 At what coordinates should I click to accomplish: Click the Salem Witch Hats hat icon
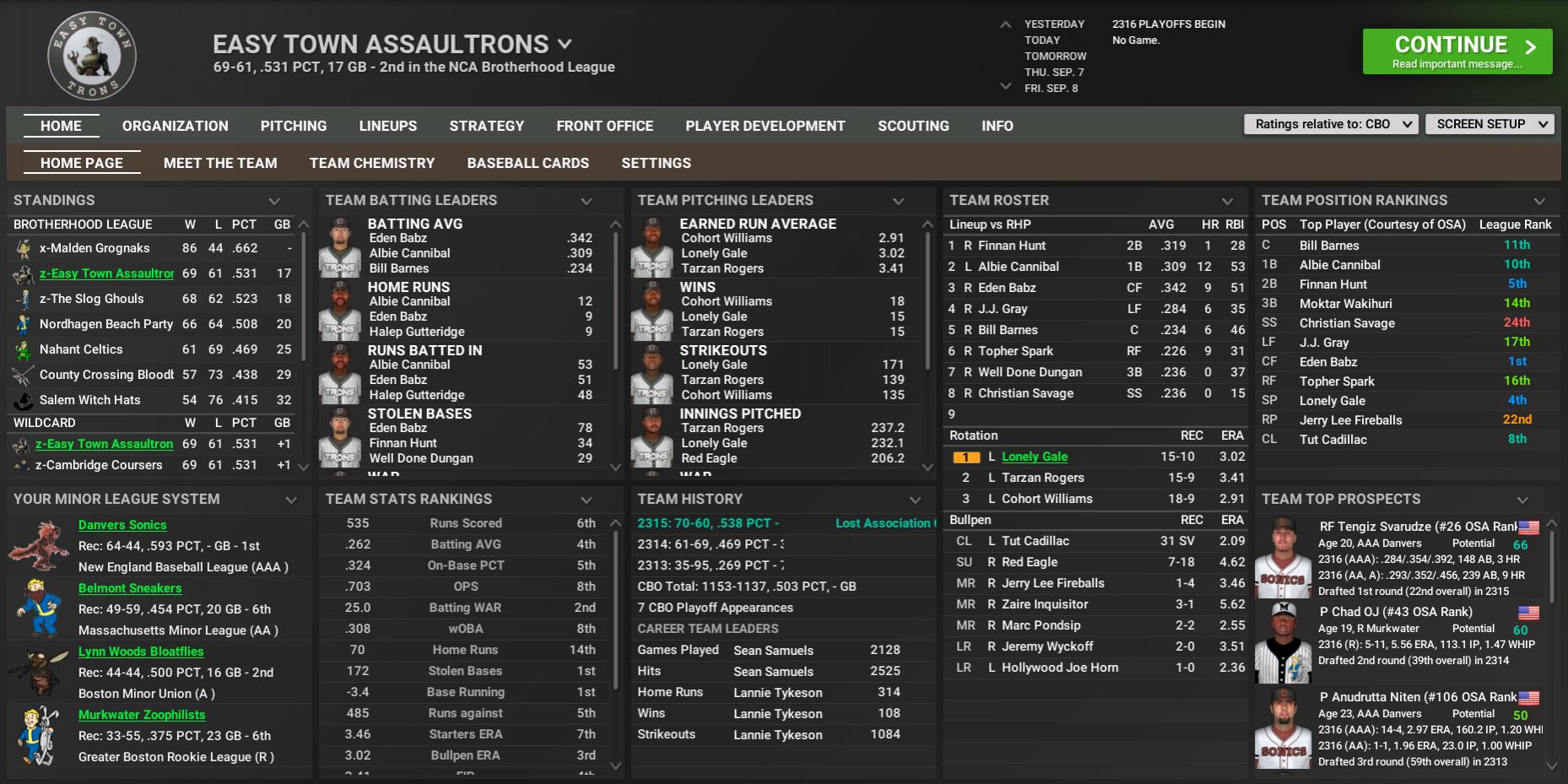[x=23, y=400]
